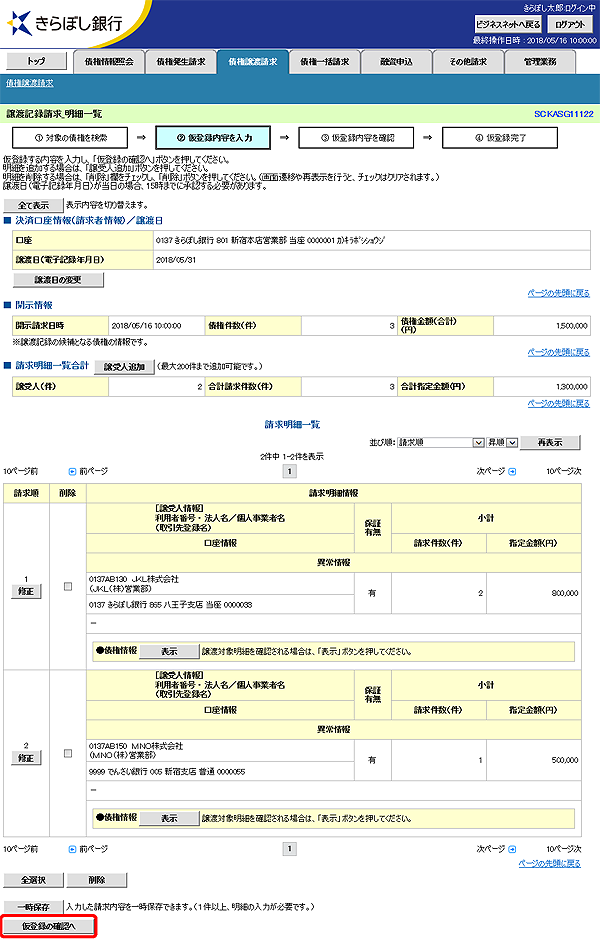The image size is (600, 942).
Task: Click next-page arrow icon above request table
Action: tap(512, 472)
